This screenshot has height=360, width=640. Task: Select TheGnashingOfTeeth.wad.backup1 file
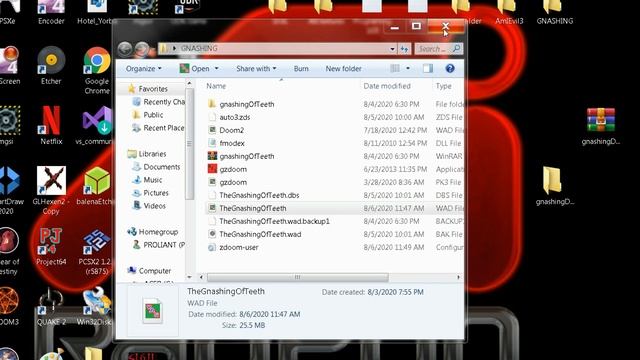point(335,221)
